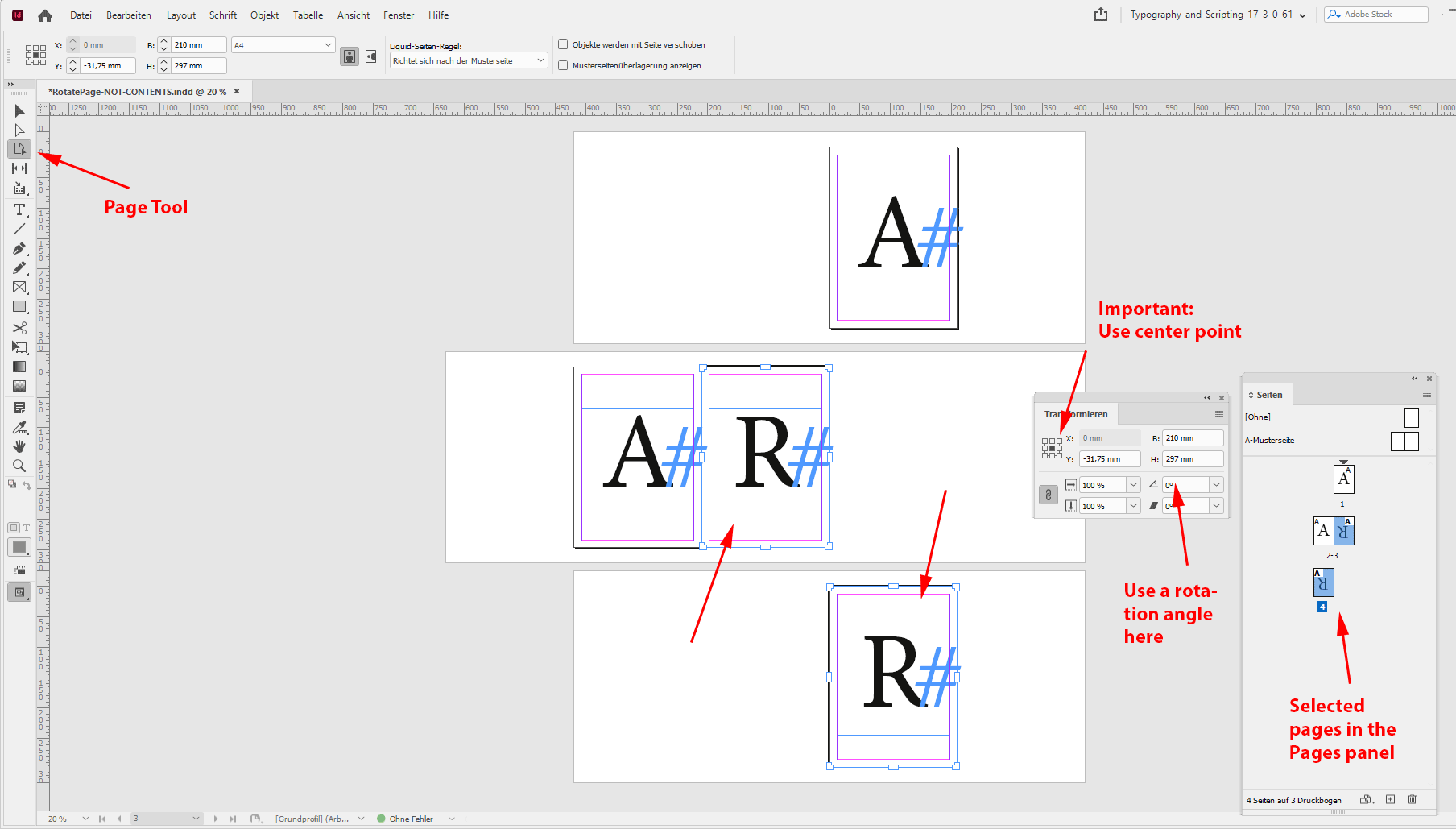Select the Rectangle tool
This screenshot has height=829, width=1456.
click(x=19, y=306)
